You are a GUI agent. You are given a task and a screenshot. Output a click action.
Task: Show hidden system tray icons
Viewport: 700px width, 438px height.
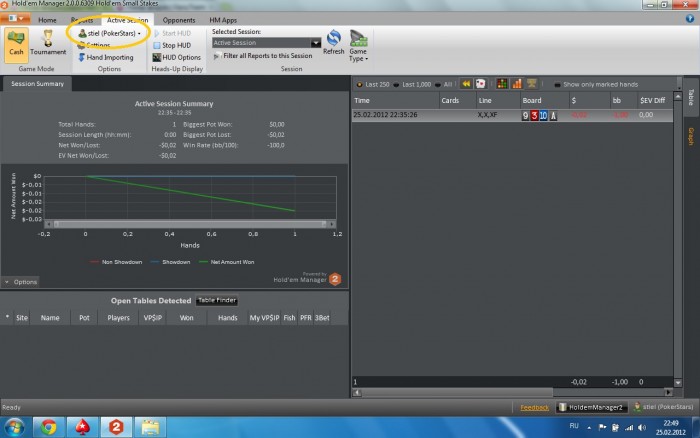(x=589, y=428)
